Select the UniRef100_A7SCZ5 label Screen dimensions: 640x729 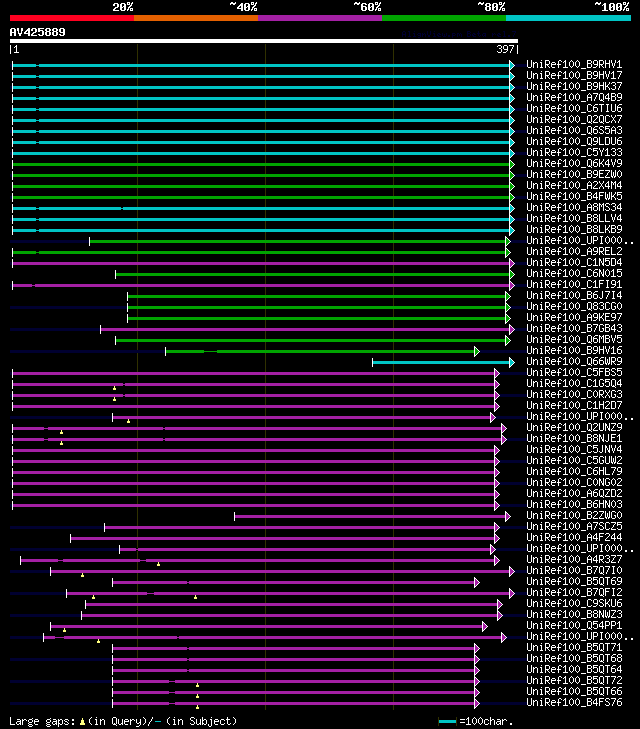point(574,526)
